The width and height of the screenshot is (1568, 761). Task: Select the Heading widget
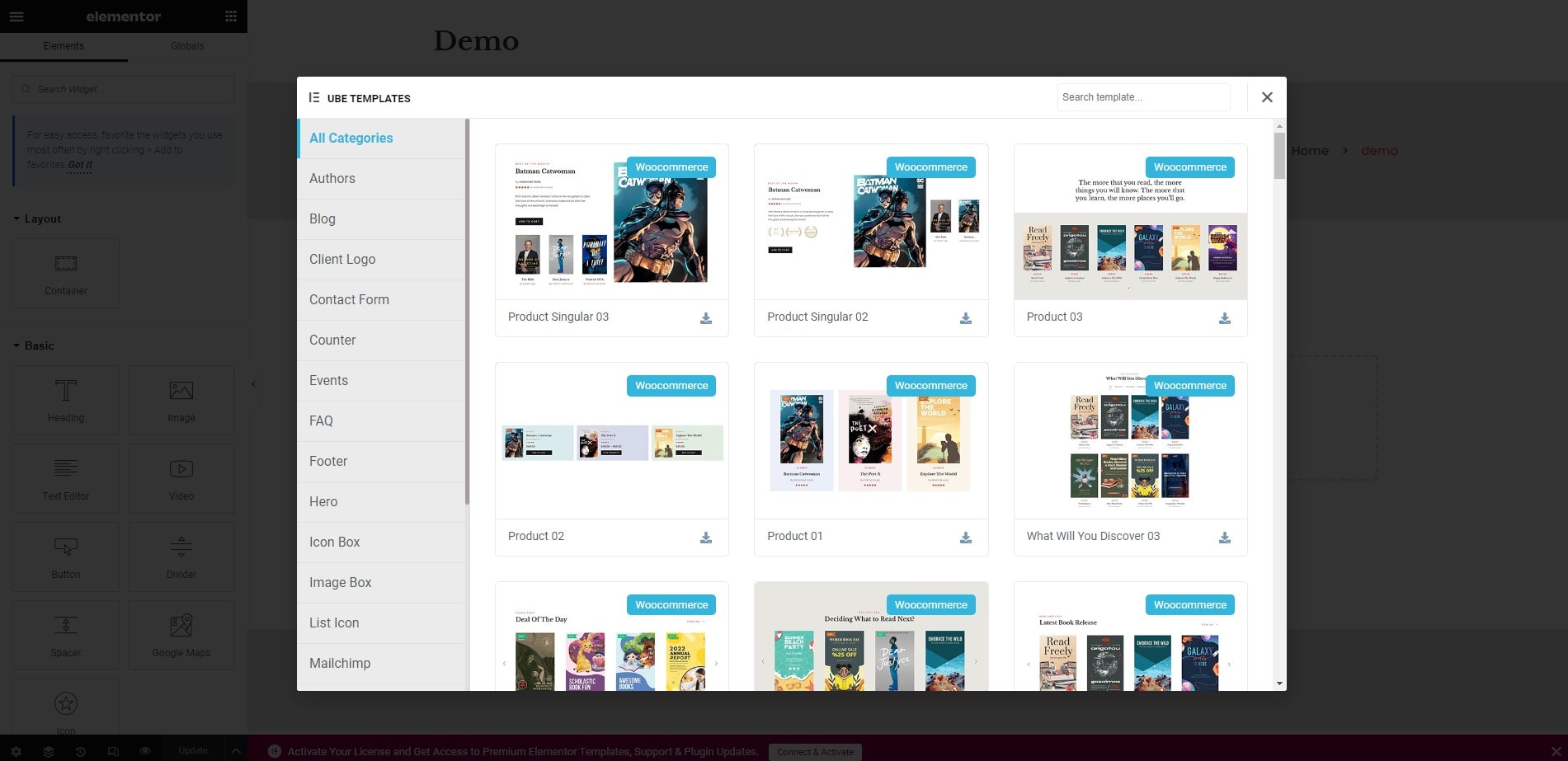click(66, 401)
